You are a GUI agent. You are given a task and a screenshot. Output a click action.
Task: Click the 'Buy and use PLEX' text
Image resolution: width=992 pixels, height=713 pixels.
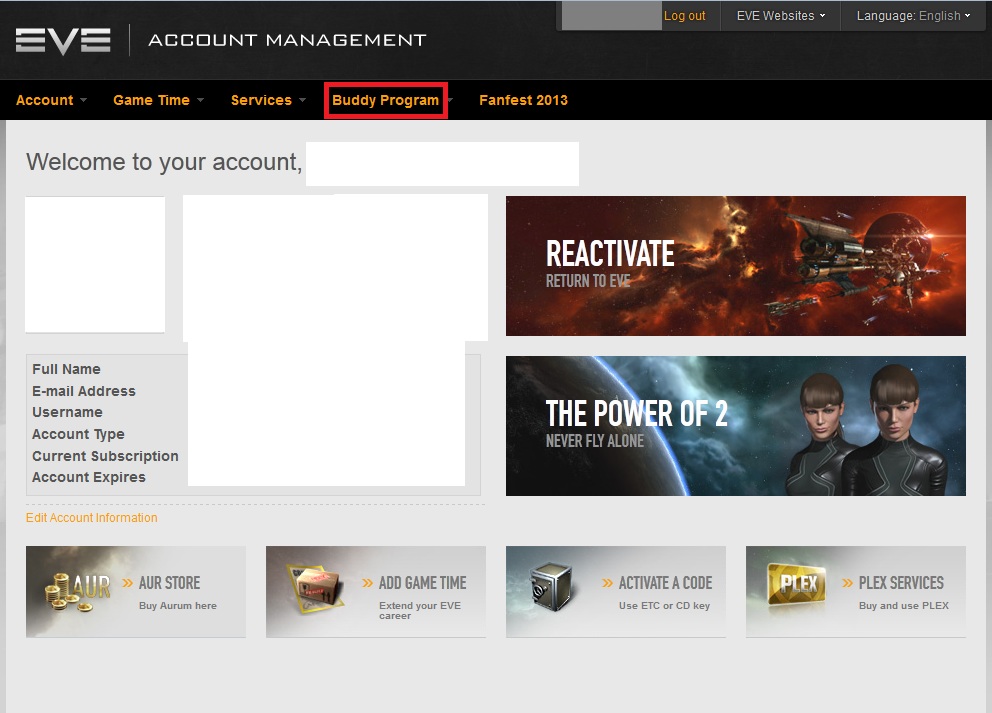903,605
